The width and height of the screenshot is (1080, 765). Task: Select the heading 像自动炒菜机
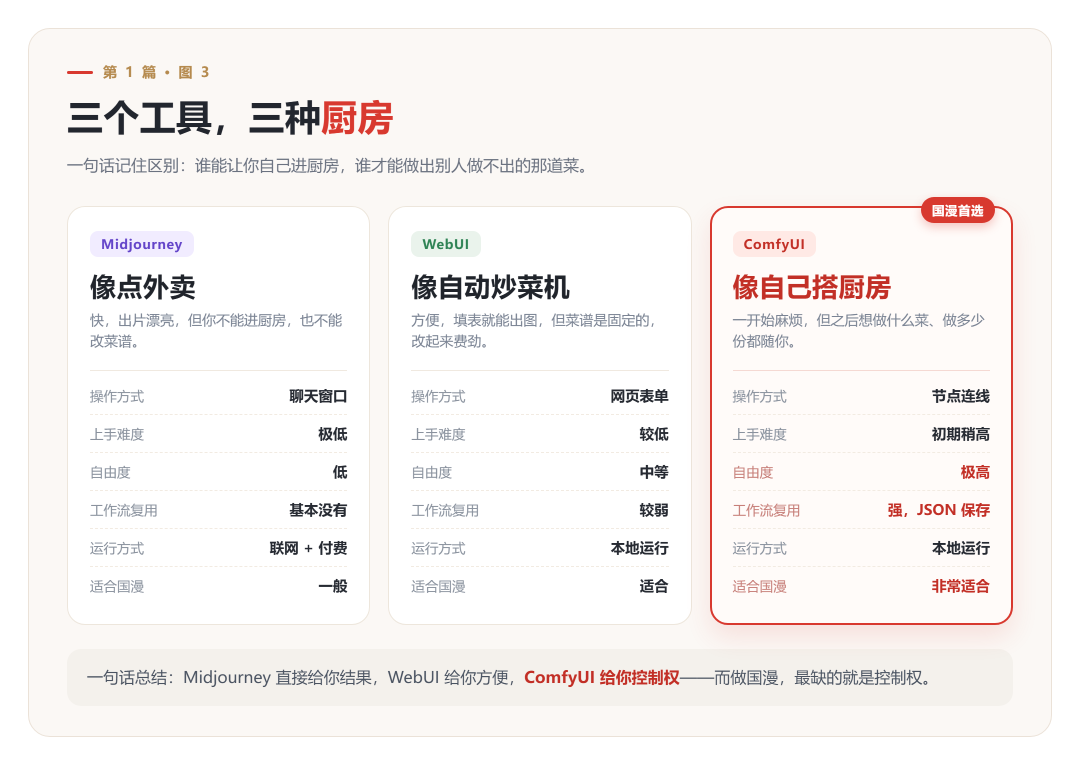point(490,287)
